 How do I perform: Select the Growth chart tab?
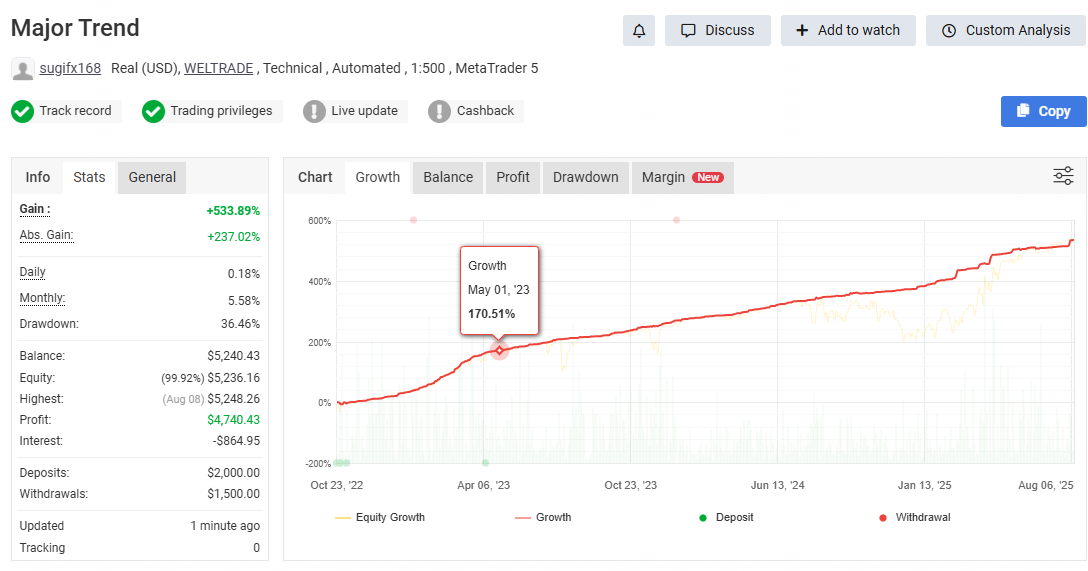coord(377,177)
